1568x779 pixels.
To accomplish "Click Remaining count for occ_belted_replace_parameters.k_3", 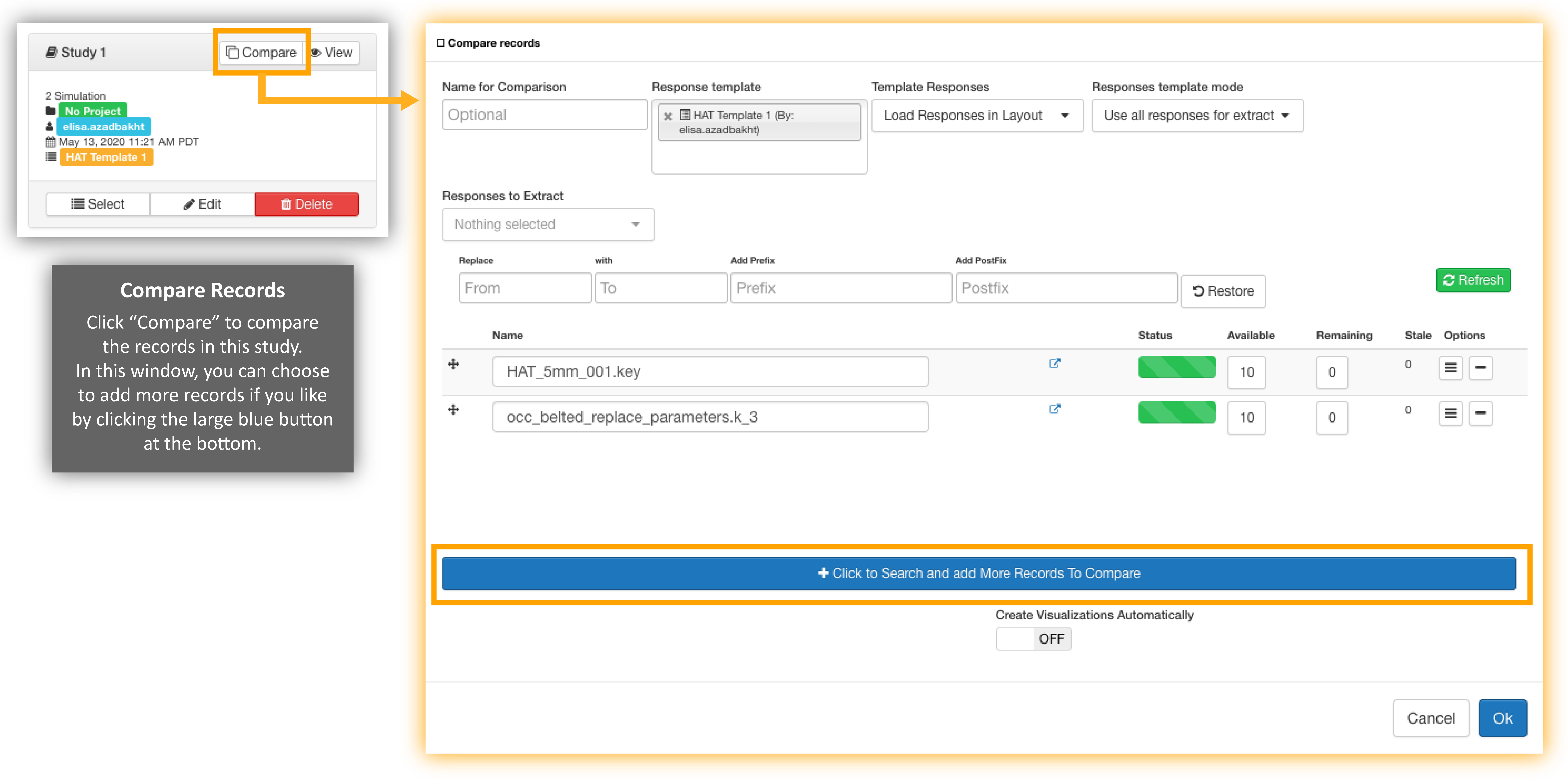I will [1332, 418].
